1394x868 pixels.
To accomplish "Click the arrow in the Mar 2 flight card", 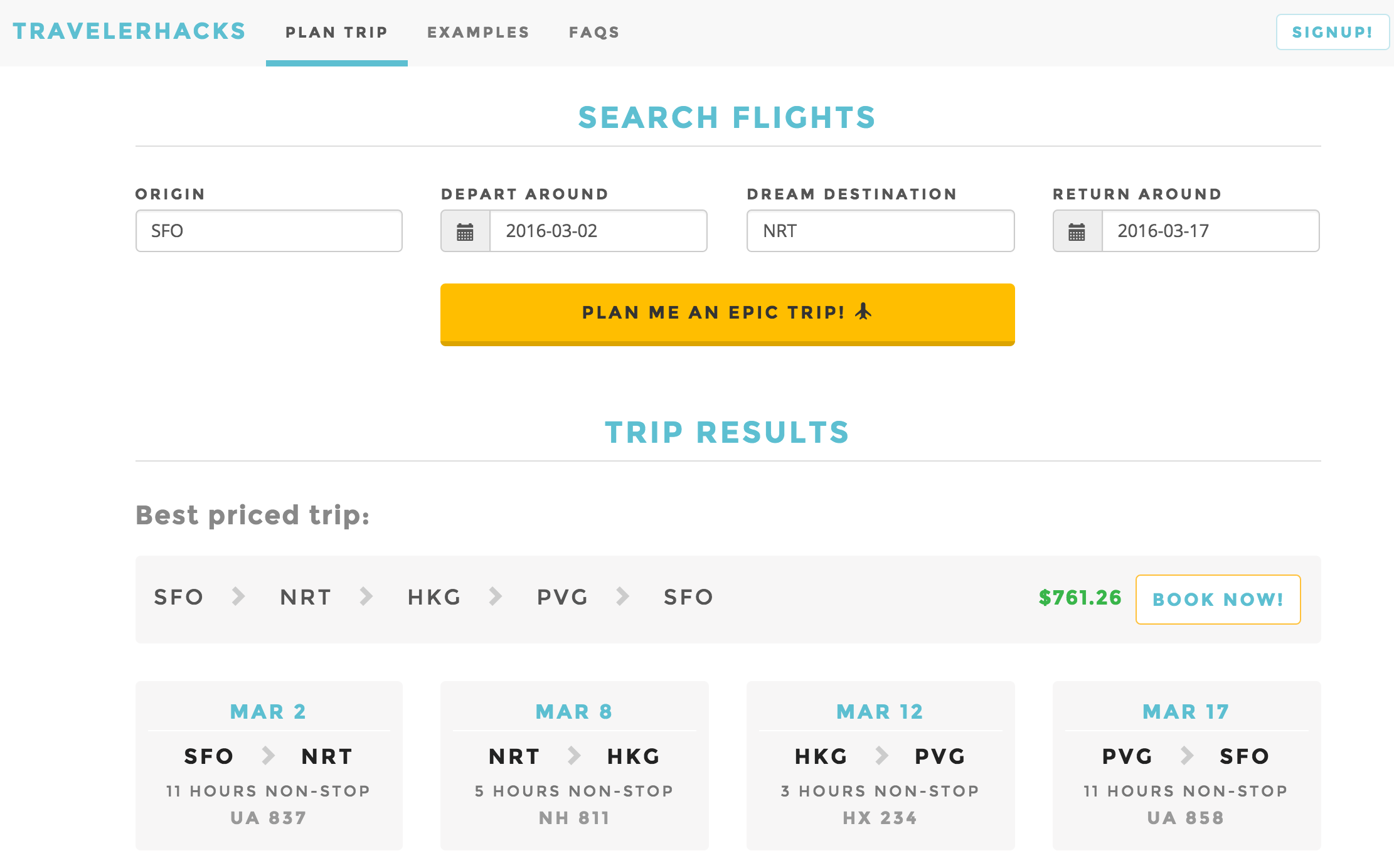I will pyautogui.click(x=268, y=756).
